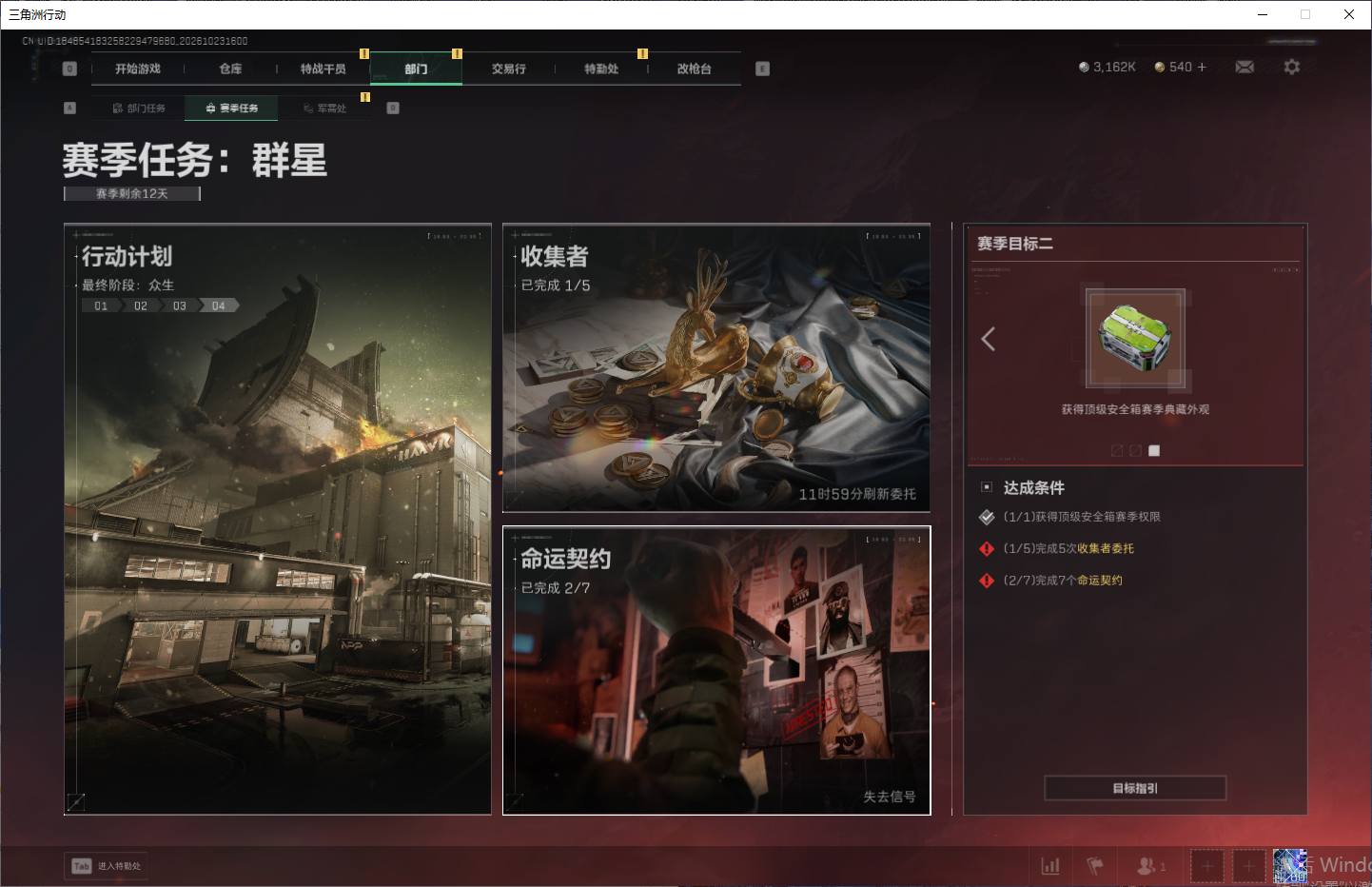Screen dimensions: 1372x887
Task: Open the 行动计划 mission card
Action: (278, 520)
